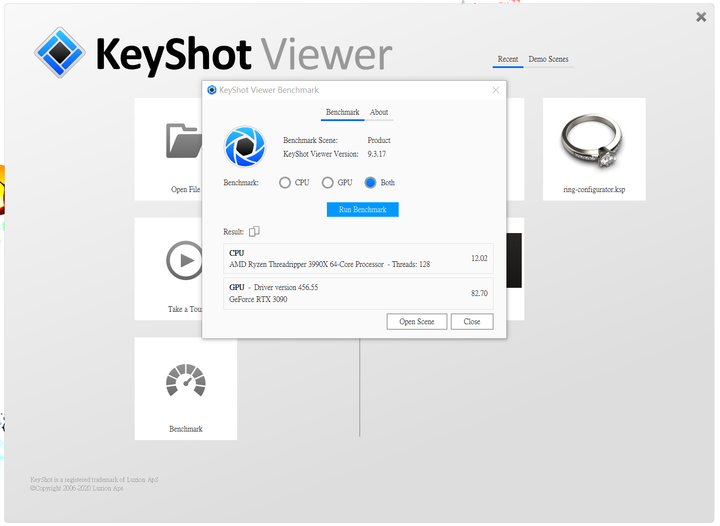The width and height of the screenshot is (720, 526).
Task: Switch to the Benchmark tab in the dialog
Action: click(x=343, y=112)
